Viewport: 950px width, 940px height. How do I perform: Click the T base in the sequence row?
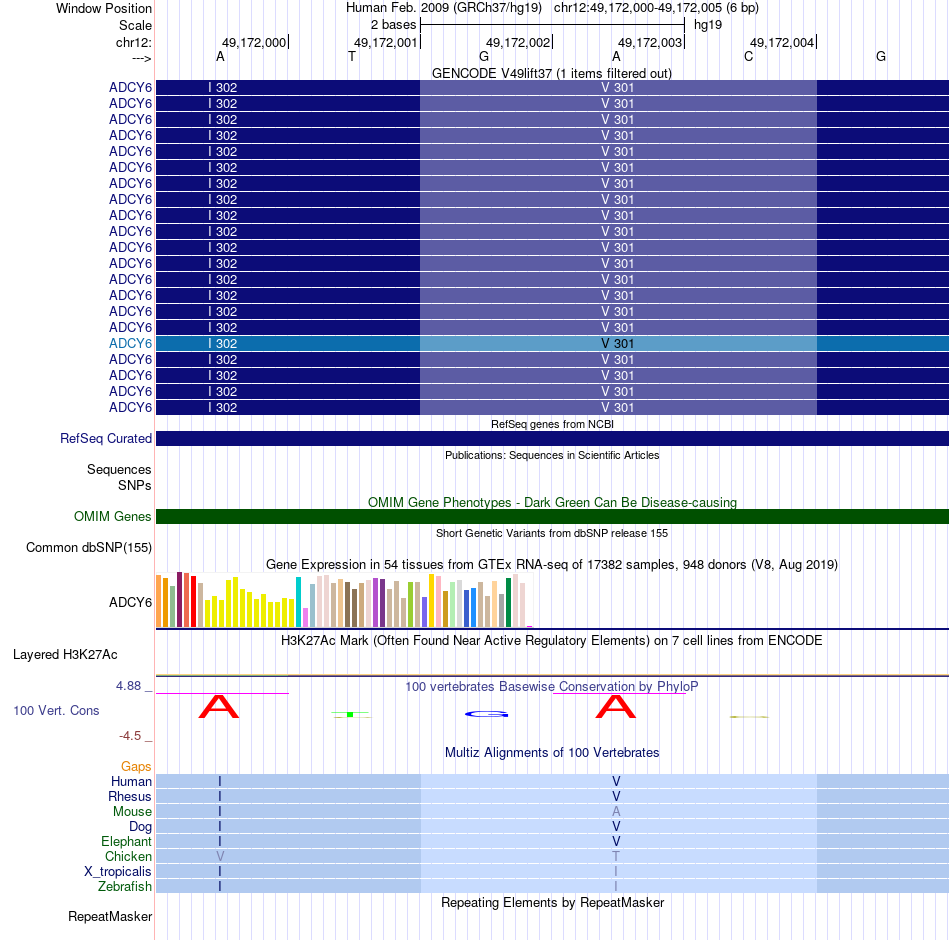click(x=352, y=56)
